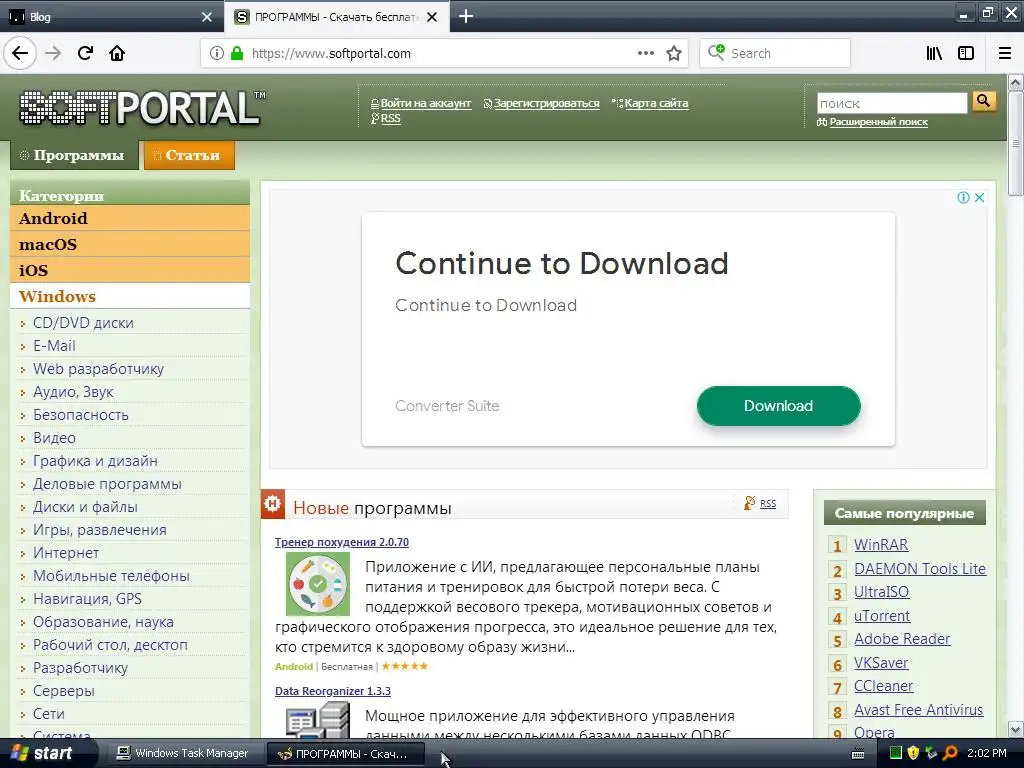Viewport: 1024px width, 768px height.
Task: Open Безопасность subcategory
Action: pyautogui.click(x=80, y=415)
